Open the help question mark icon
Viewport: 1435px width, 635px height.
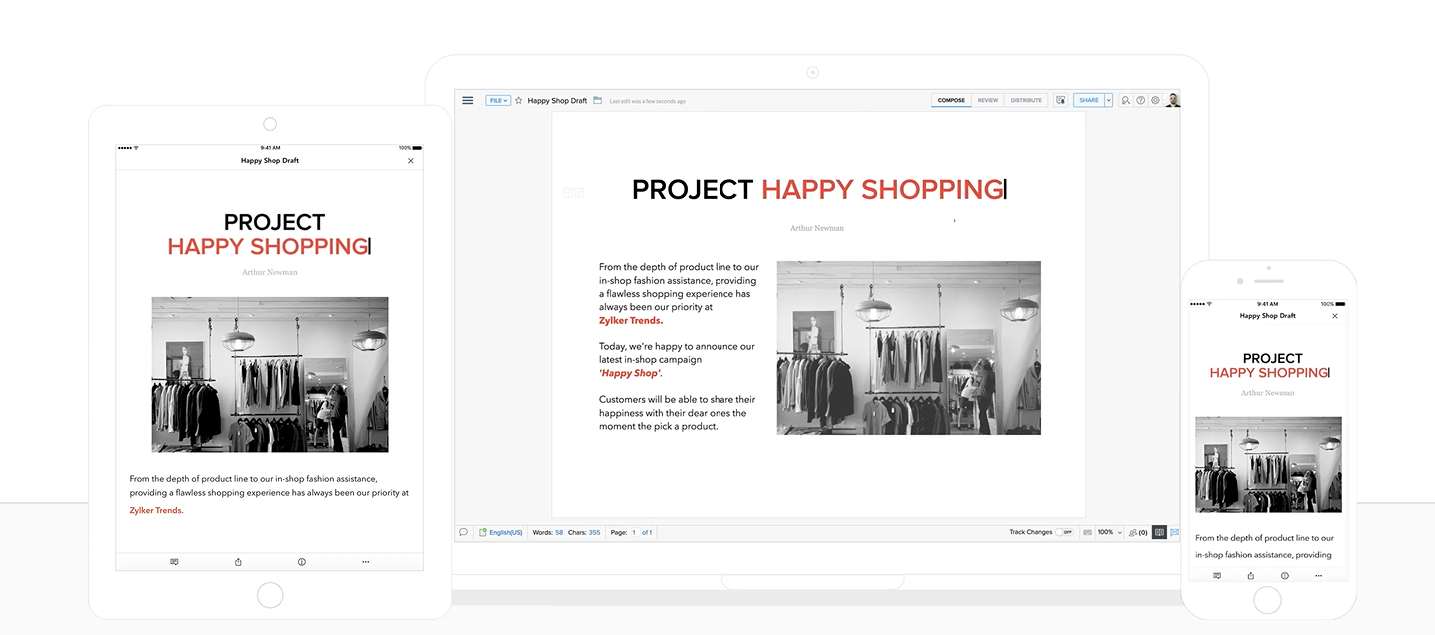point(1141,100)
